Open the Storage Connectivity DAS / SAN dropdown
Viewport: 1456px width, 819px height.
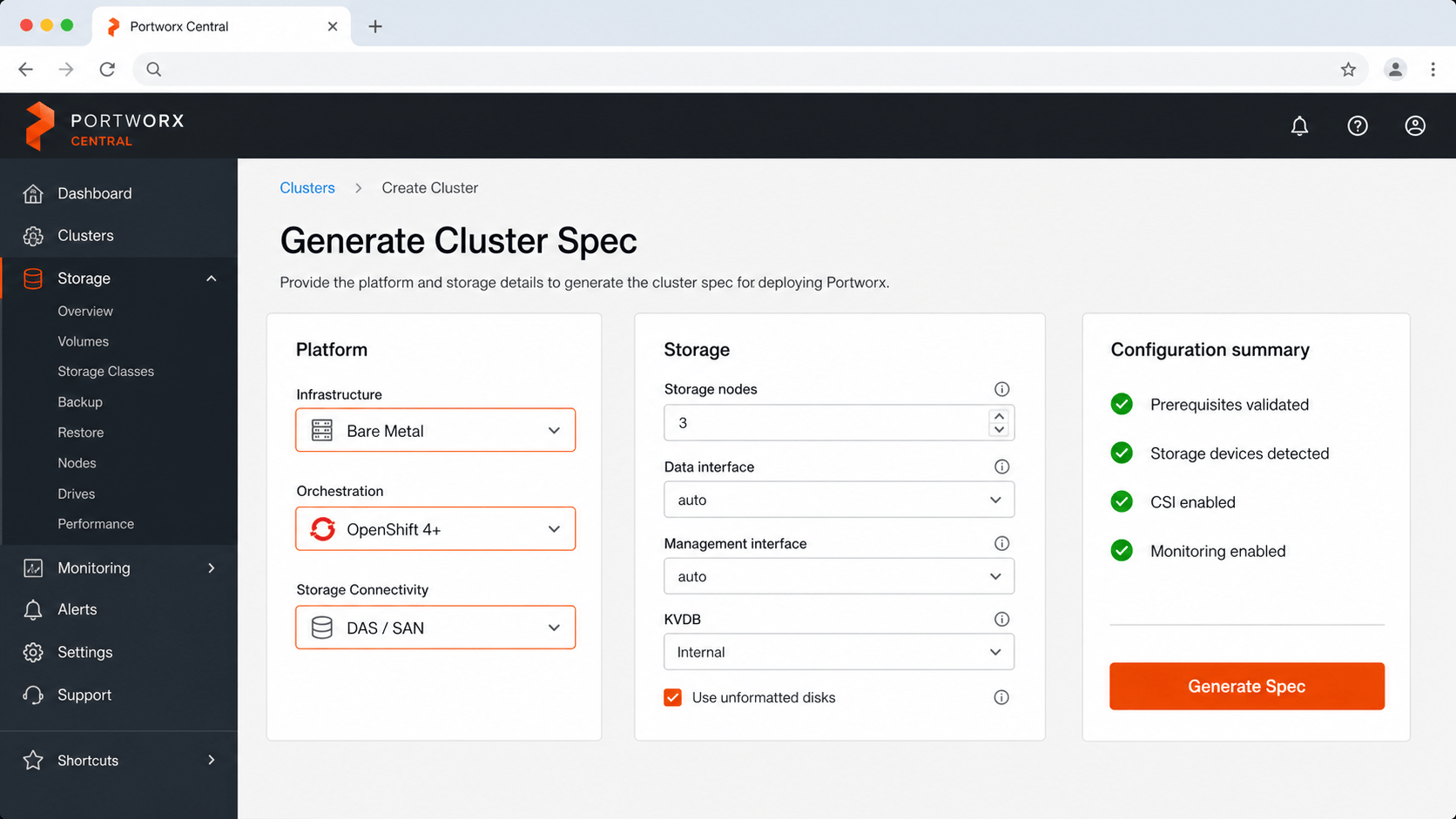pos(435,628)
